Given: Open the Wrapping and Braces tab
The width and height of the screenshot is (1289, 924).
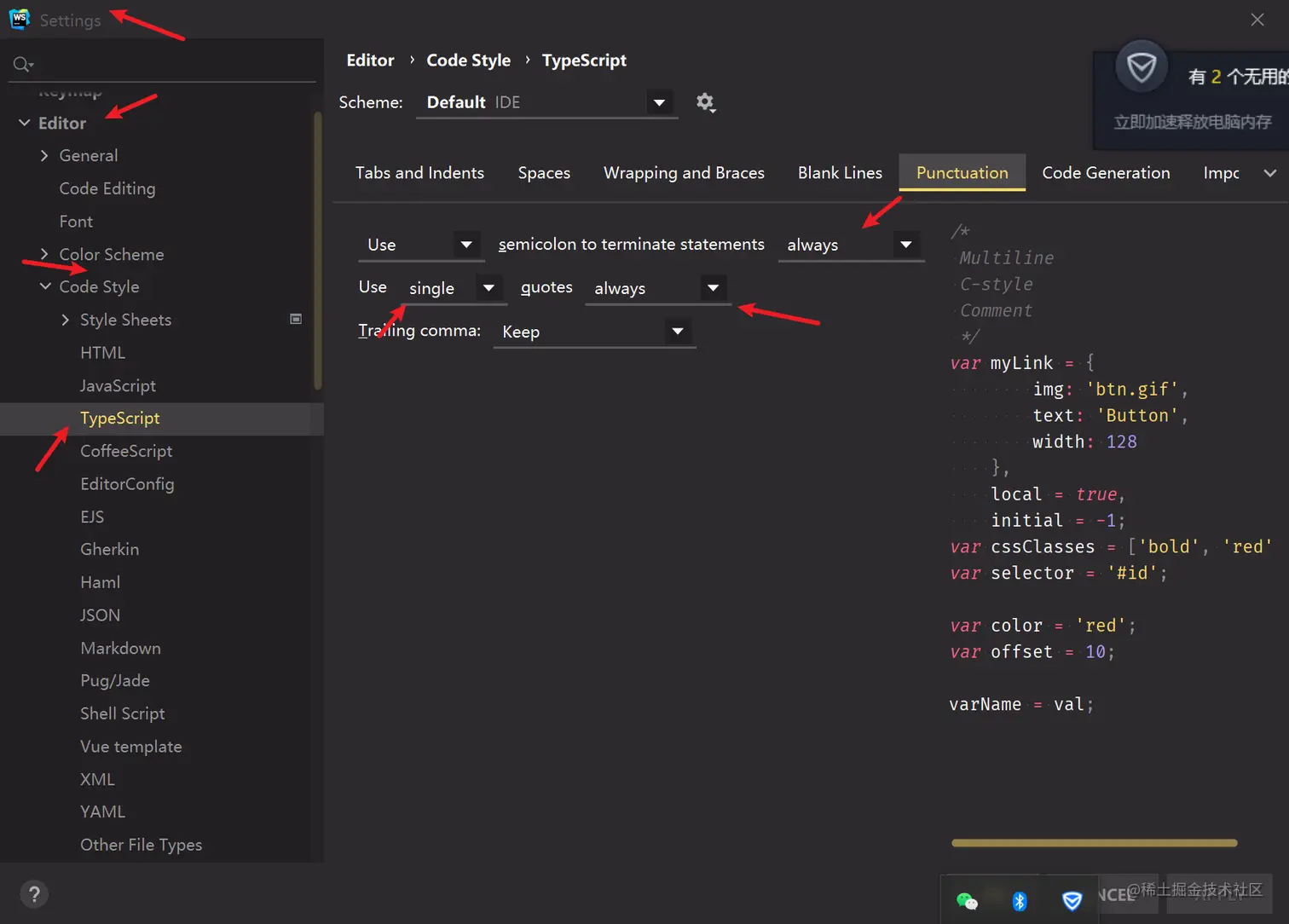Looking at the screenshot, I should point(684,173).
